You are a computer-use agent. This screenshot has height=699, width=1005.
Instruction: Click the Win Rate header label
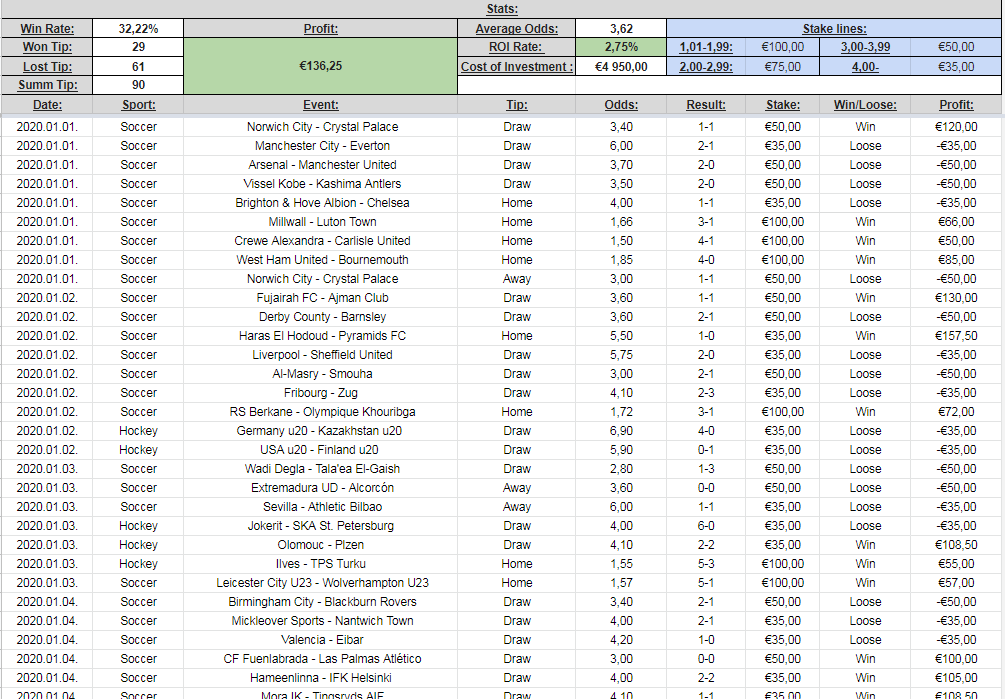[x=46, y=29]
